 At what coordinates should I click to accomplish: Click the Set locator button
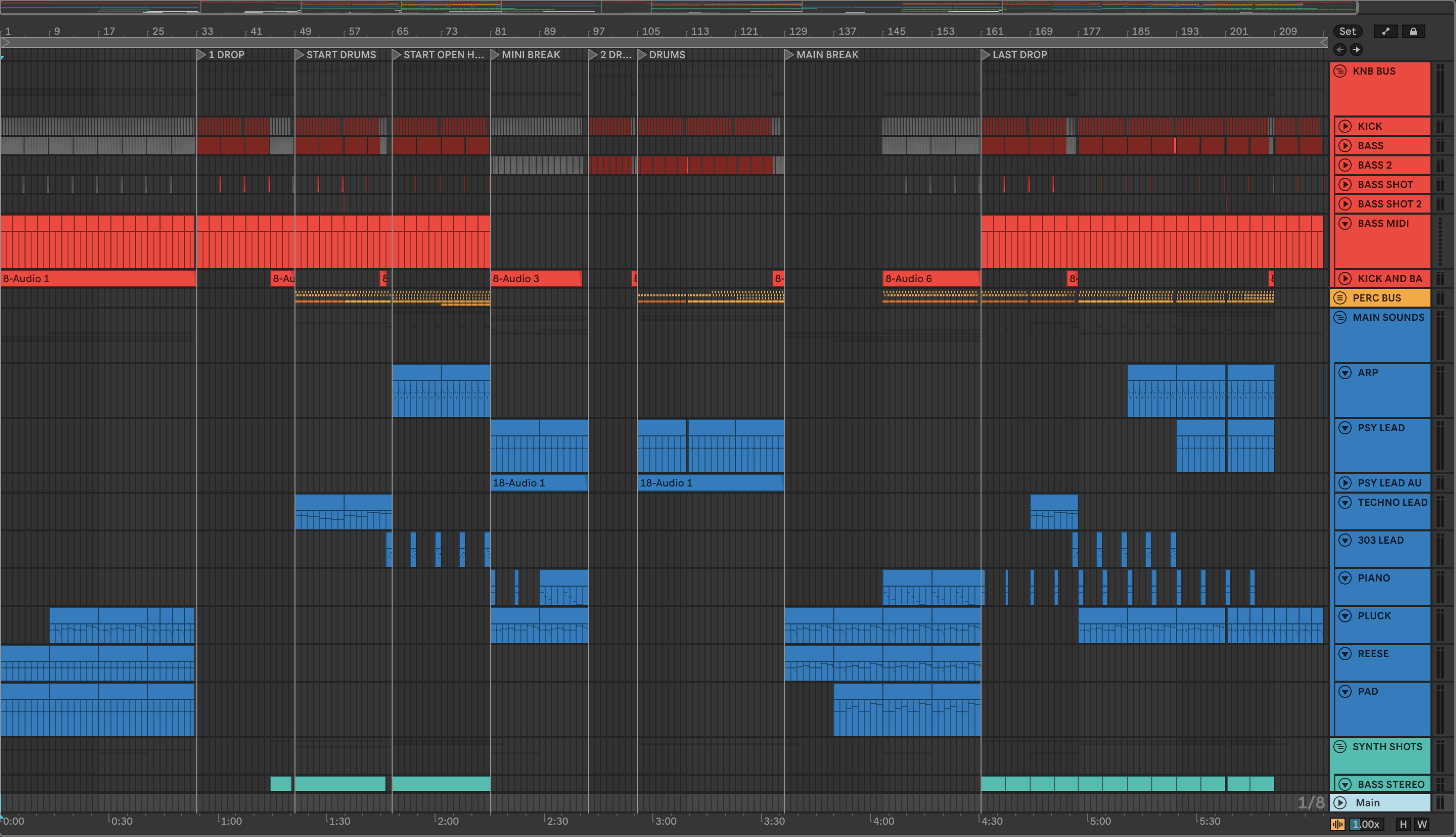(x=1347, y=32)
